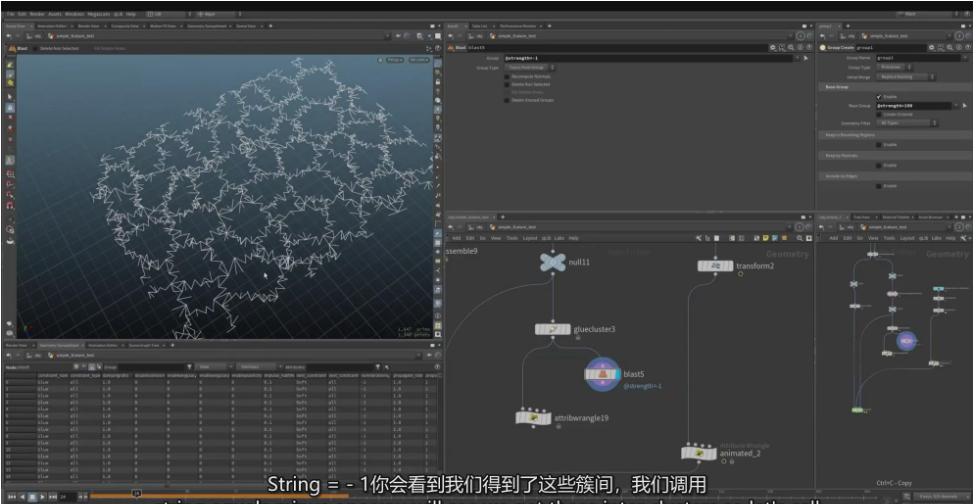
Task: Open Layout menu in network editor
Action: [x=529, y=238]
